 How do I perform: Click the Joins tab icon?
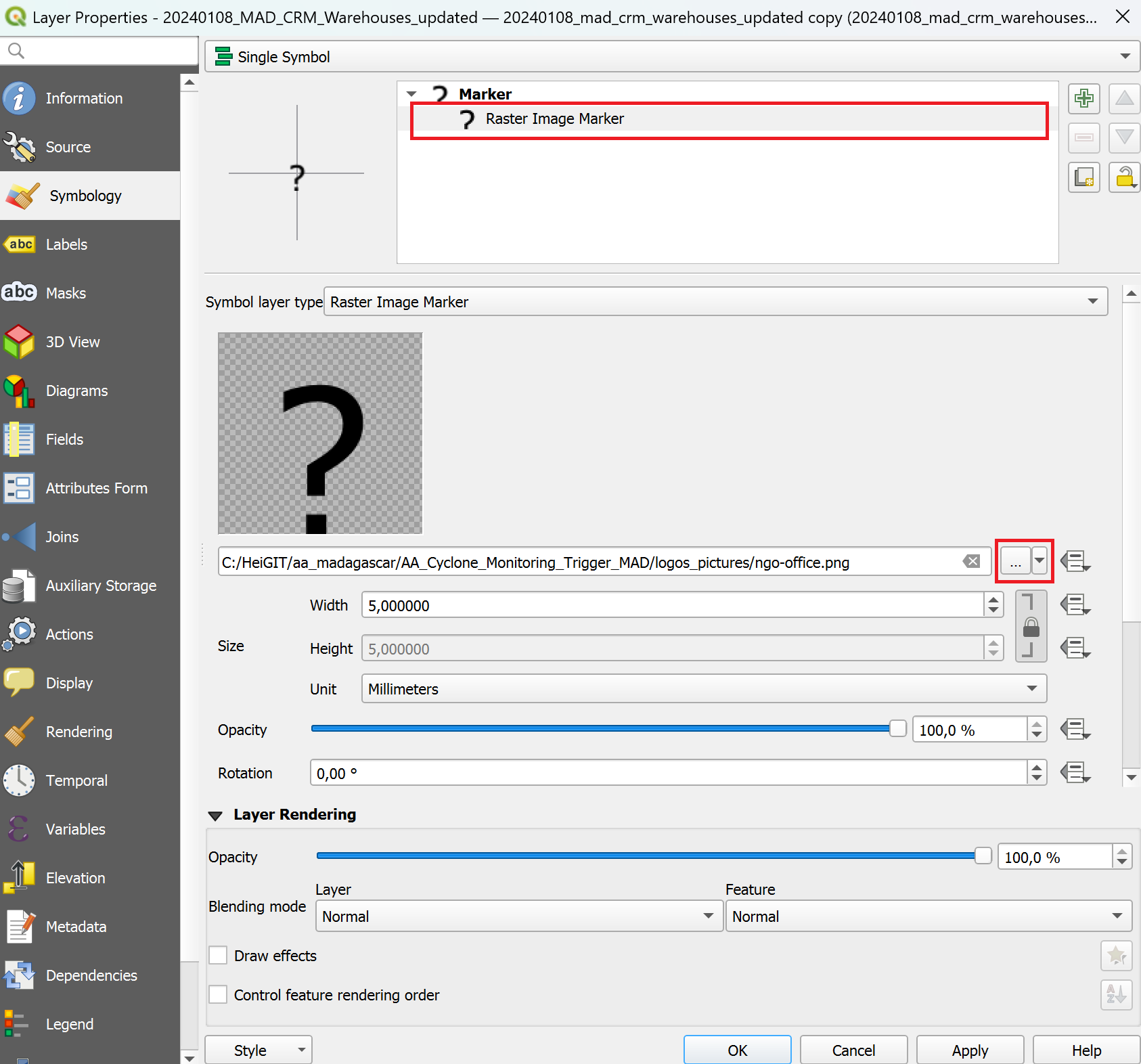click(19, 537)
